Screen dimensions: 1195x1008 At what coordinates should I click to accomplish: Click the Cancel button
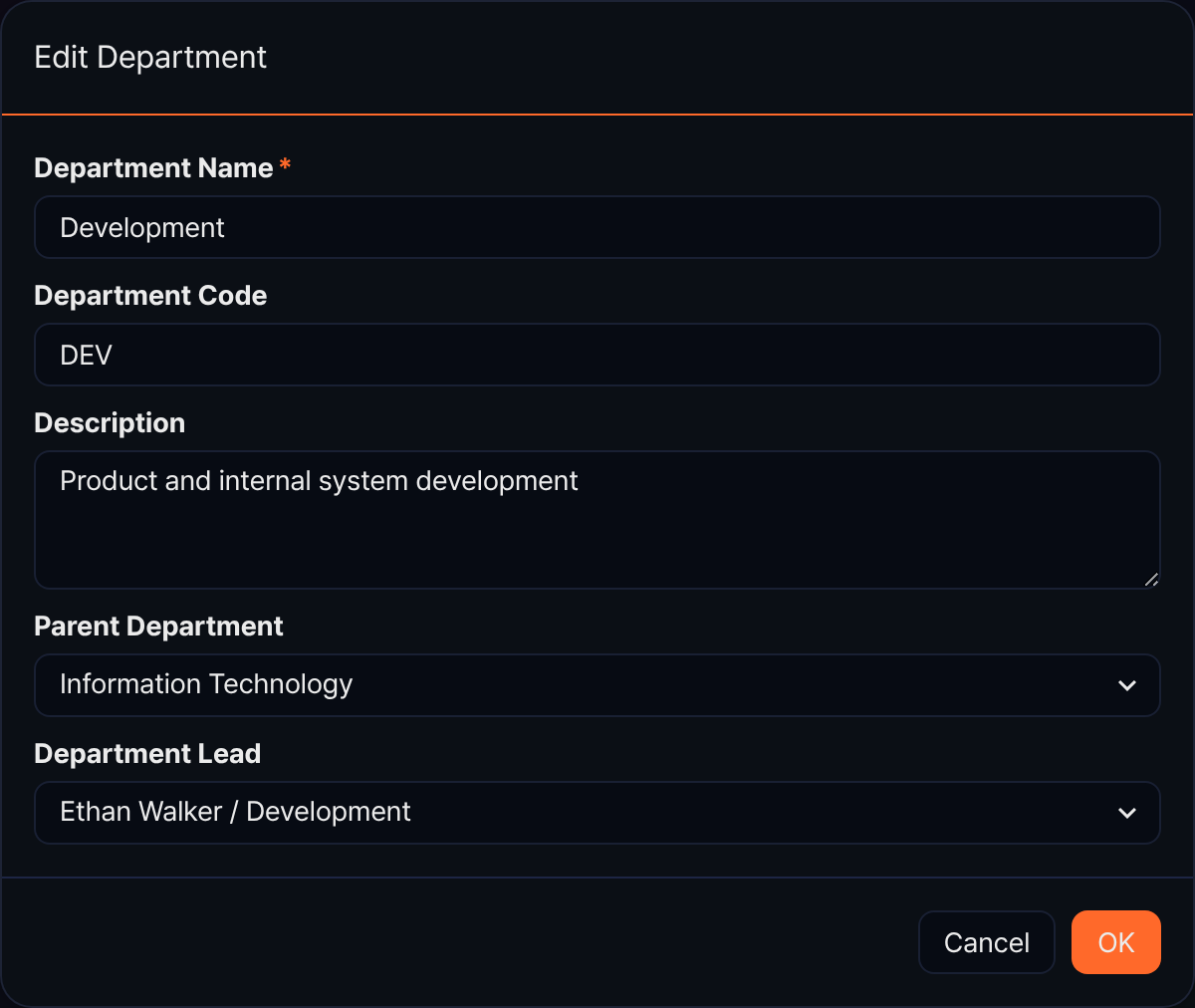pos(987,942)
